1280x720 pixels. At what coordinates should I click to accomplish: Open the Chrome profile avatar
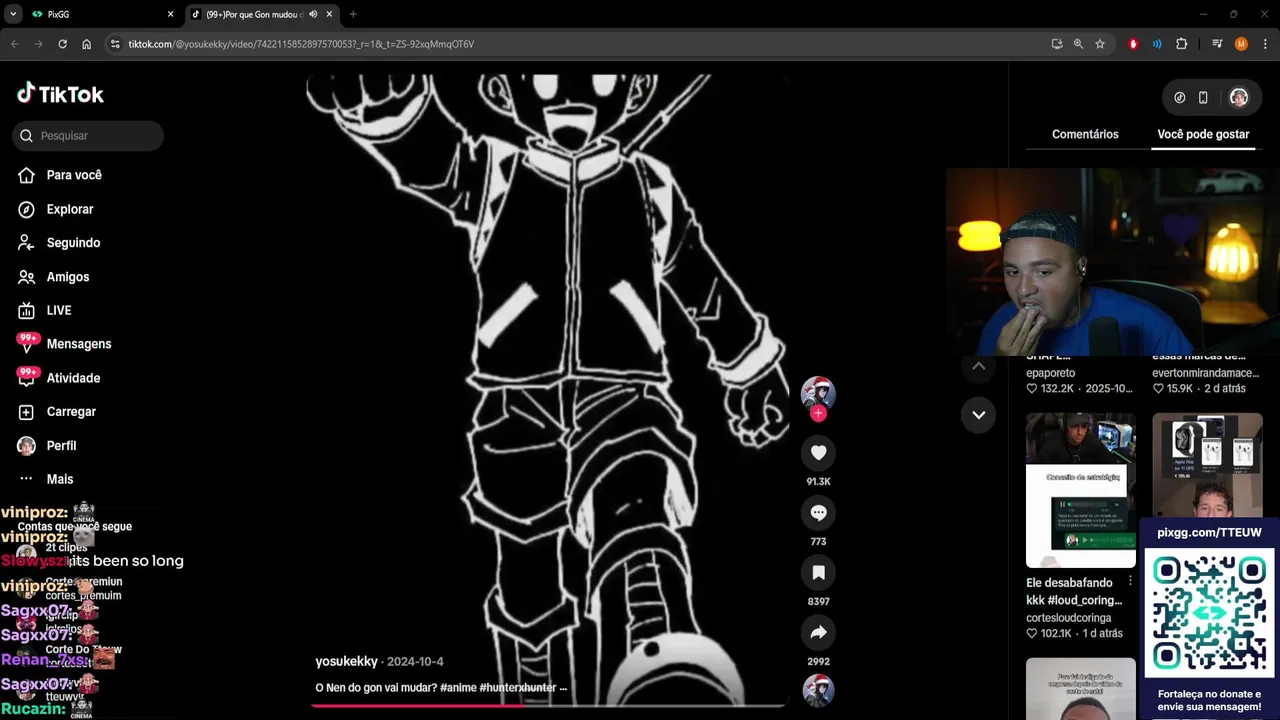pos(1241,44)
